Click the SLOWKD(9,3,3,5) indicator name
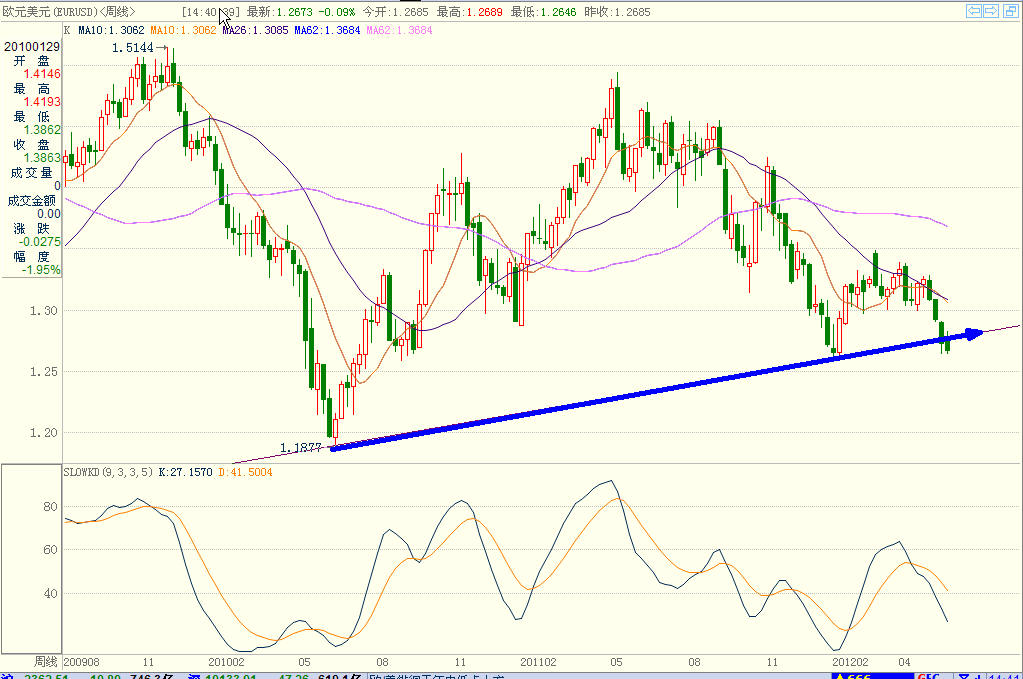The width and height of the screenshot is (1023, 679). (108, 472)
